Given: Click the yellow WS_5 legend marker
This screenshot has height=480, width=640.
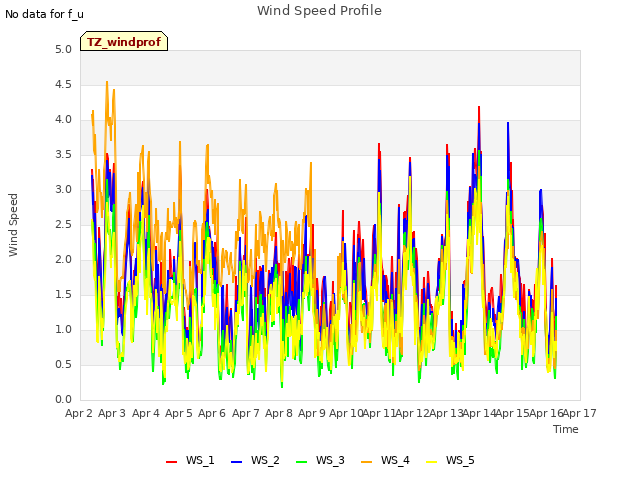Looking at the screenshot, I should (x=431, y=462).
